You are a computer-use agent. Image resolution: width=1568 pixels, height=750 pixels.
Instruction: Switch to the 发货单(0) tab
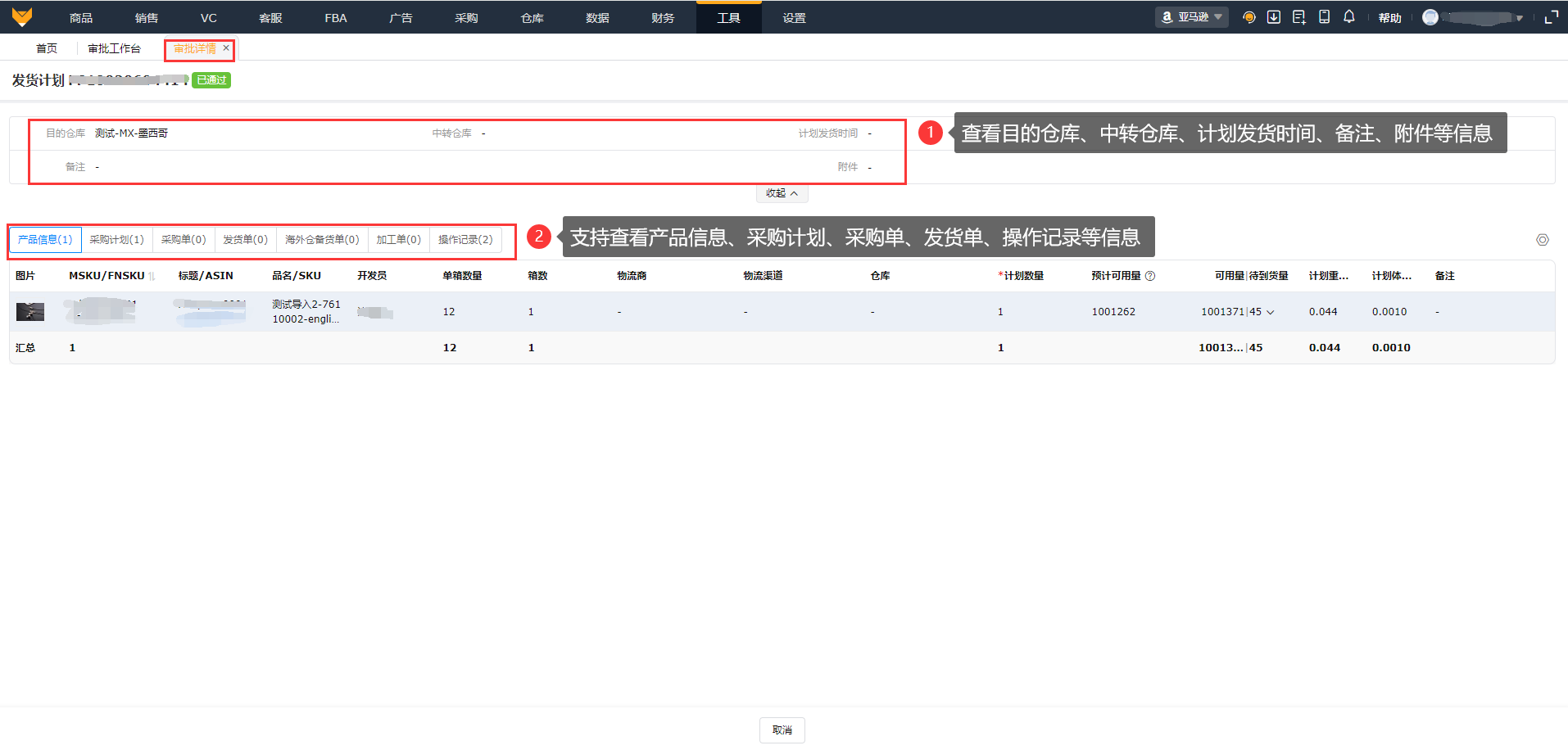click(246, 240)
